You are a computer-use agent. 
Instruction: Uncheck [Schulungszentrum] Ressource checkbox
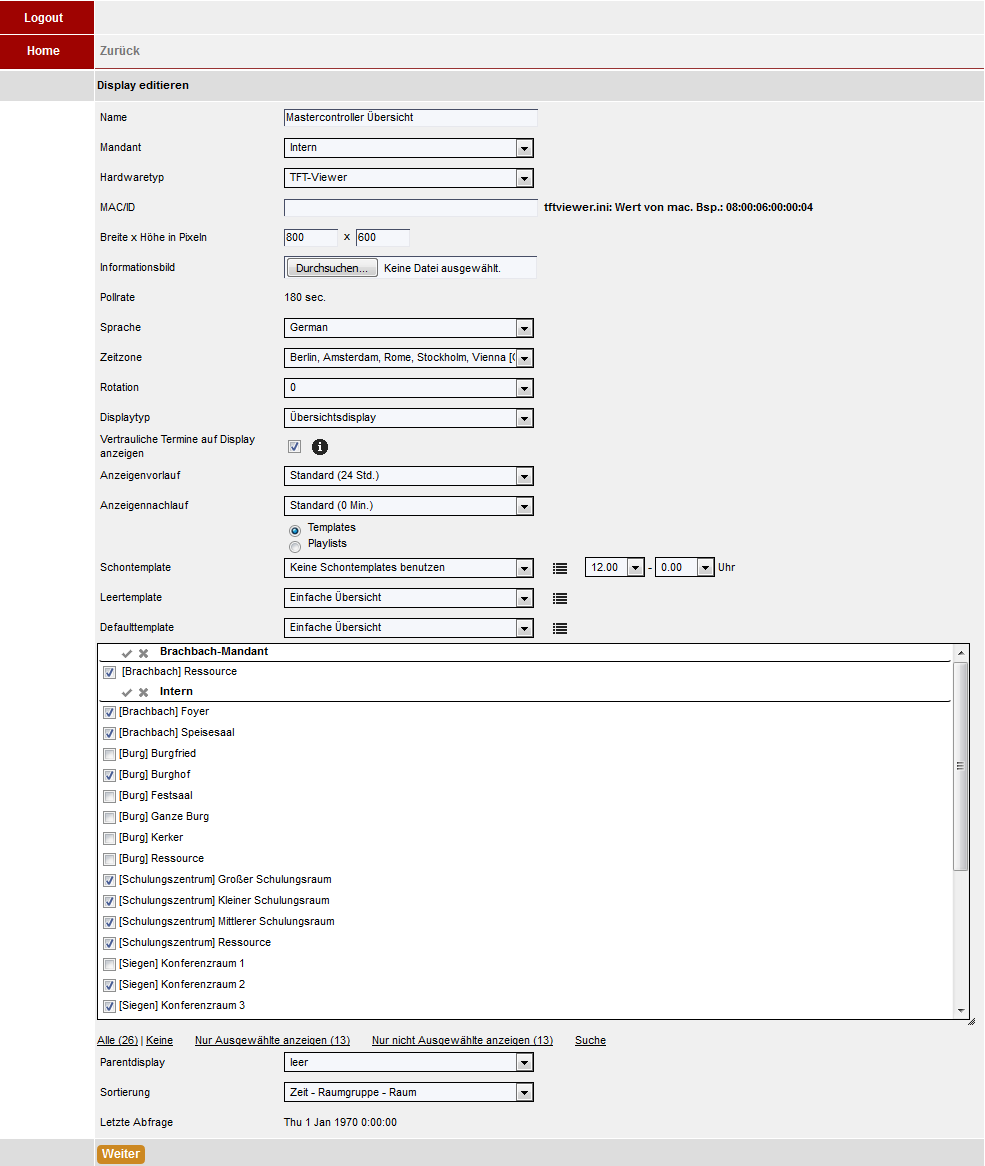click(109, 944)
